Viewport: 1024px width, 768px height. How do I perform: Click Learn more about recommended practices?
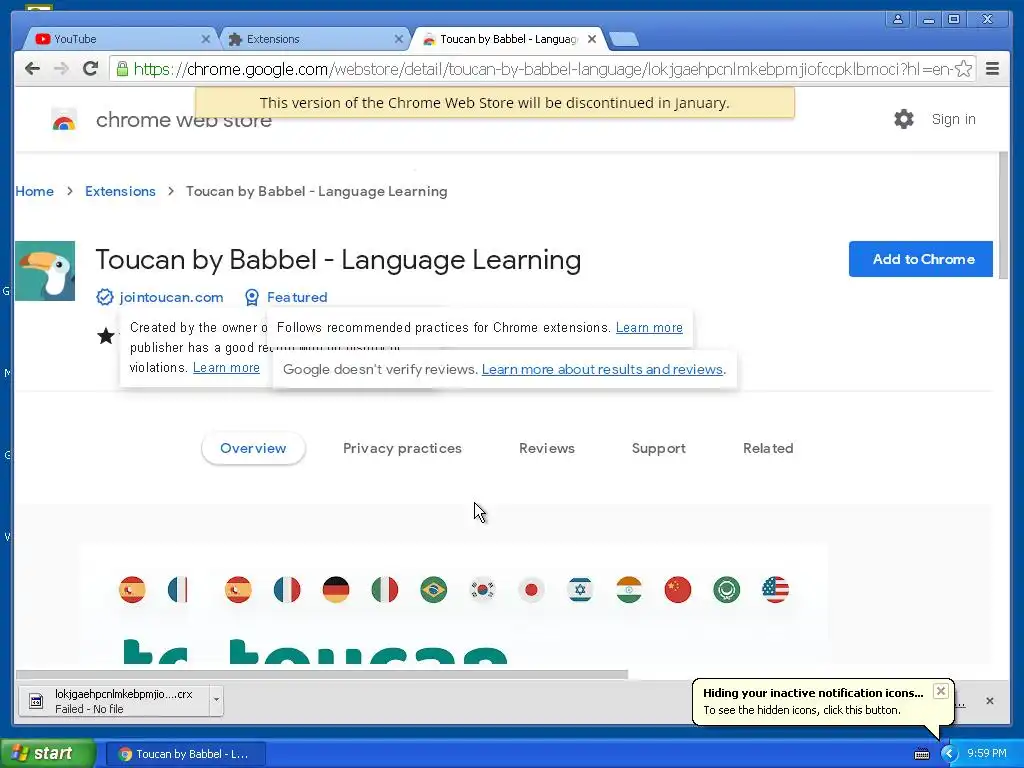[649, 327]
